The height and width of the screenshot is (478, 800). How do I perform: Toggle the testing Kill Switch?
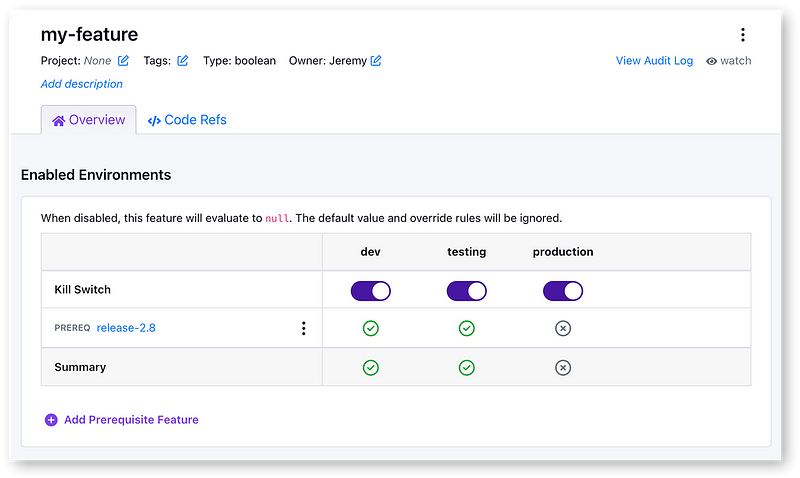tap(466, 291)
